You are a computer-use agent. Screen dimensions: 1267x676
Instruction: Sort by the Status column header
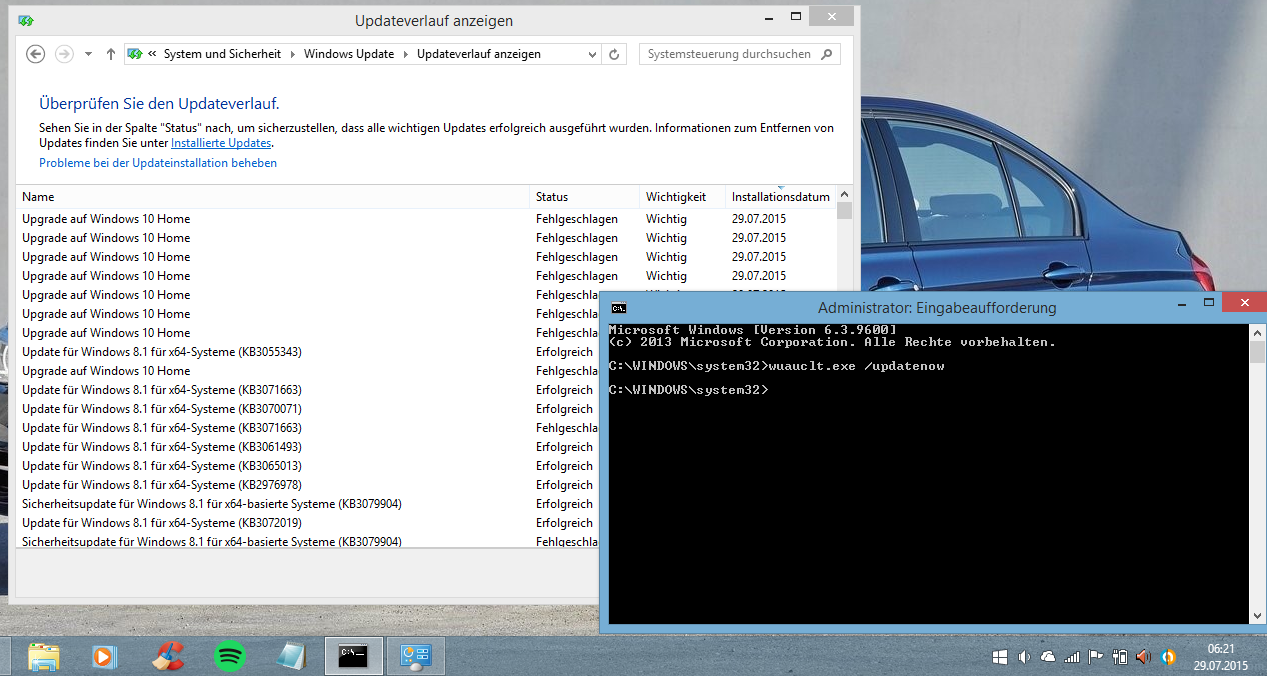click(585, 197)
